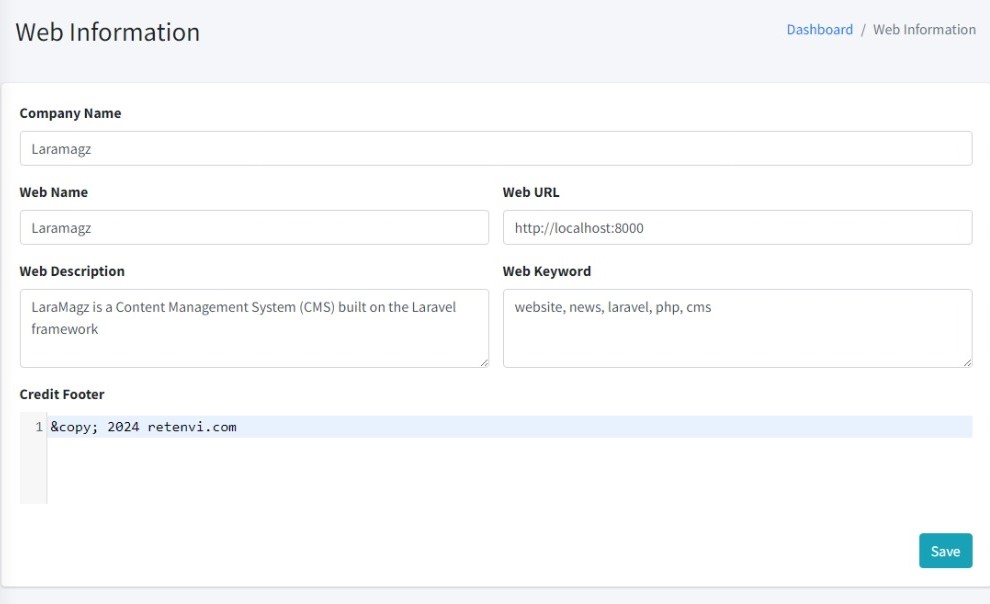Grab the Web Description textarea resize handle
The width and height of the screenshot is (990, 604).
point(483,361)
